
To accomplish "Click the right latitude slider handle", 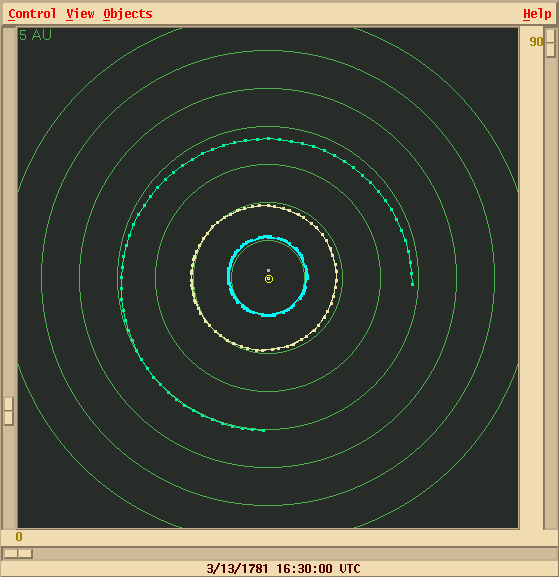I will (551, 43).
